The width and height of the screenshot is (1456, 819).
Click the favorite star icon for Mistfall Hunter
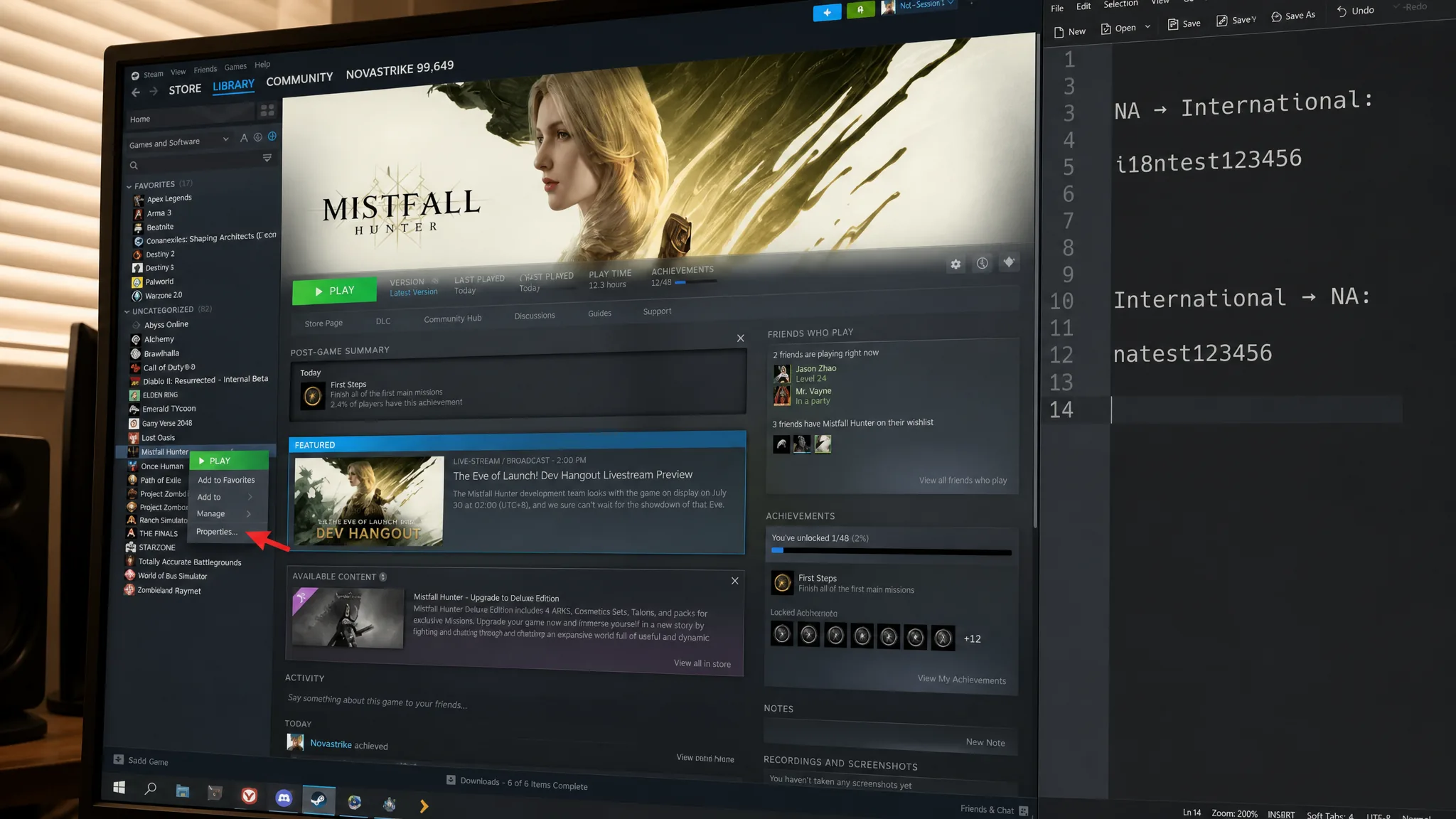point(1008,262)
